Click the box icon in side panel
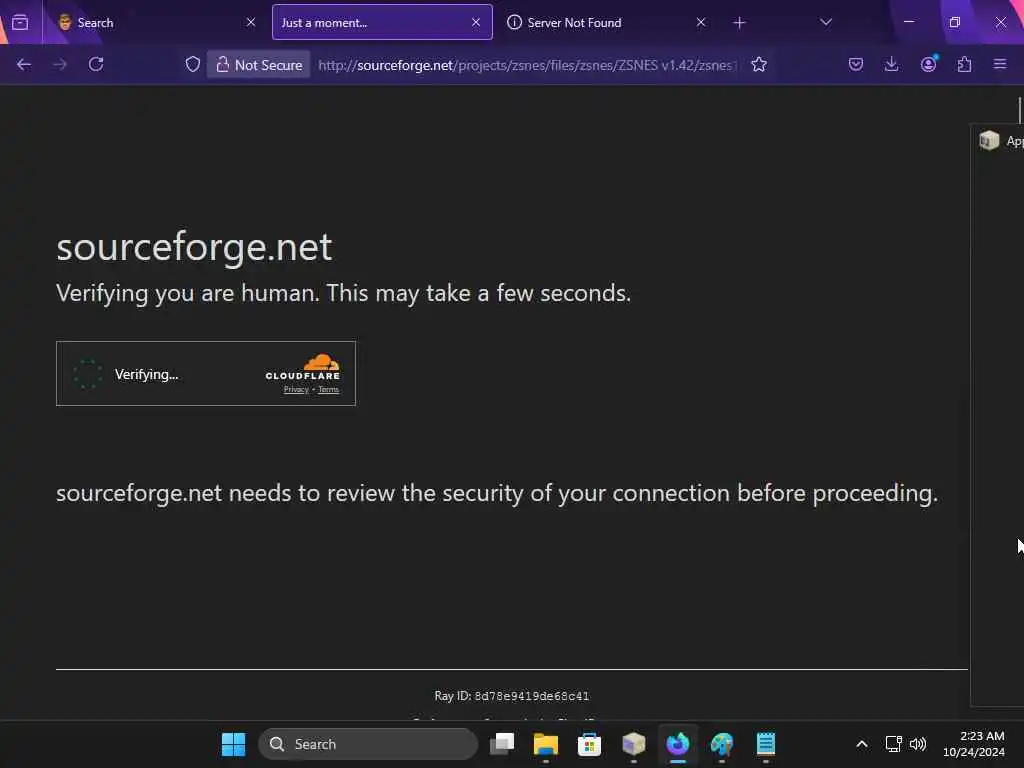This screenshot has width=1024, height=768. pos(989,140)
